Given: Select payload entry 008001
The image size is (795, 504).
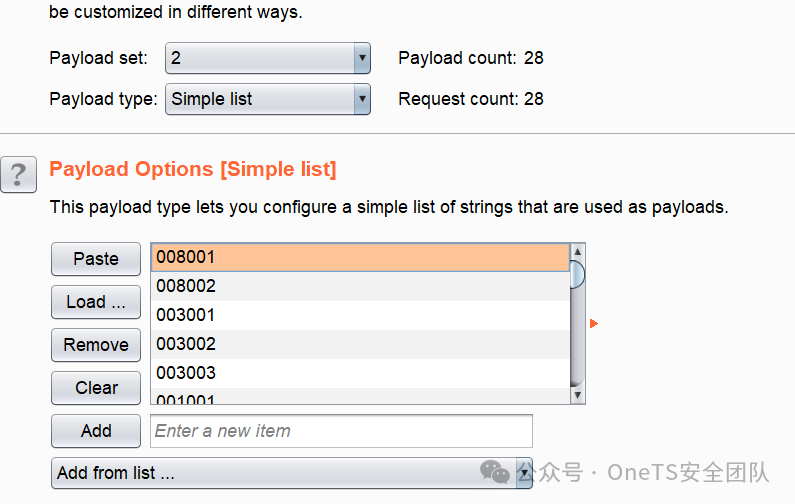Looking at the screenshot, I should (x=360, y=257).
